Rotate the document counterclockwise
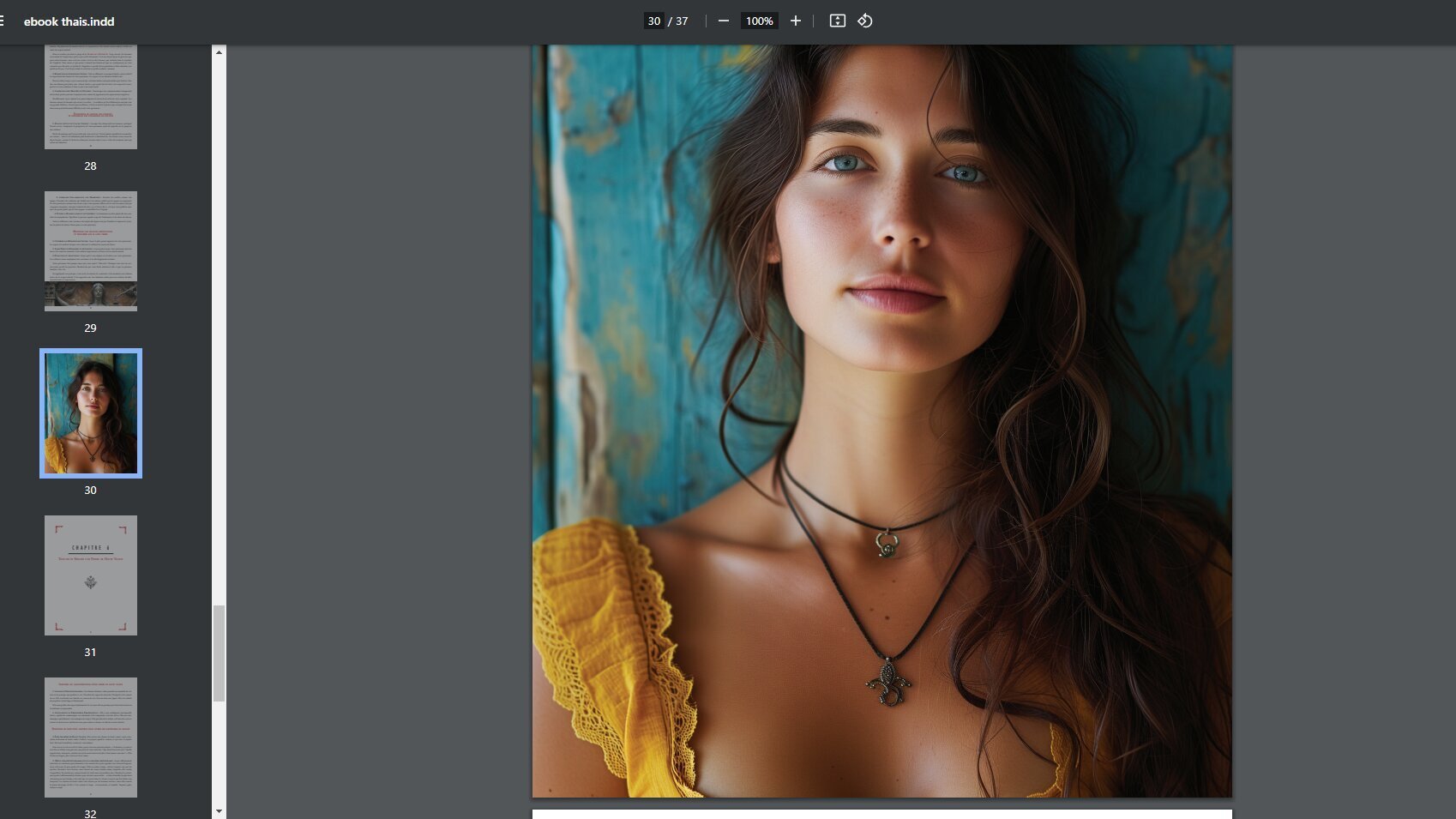This screenshot has width=1456, height=819. tap(865, 21)
